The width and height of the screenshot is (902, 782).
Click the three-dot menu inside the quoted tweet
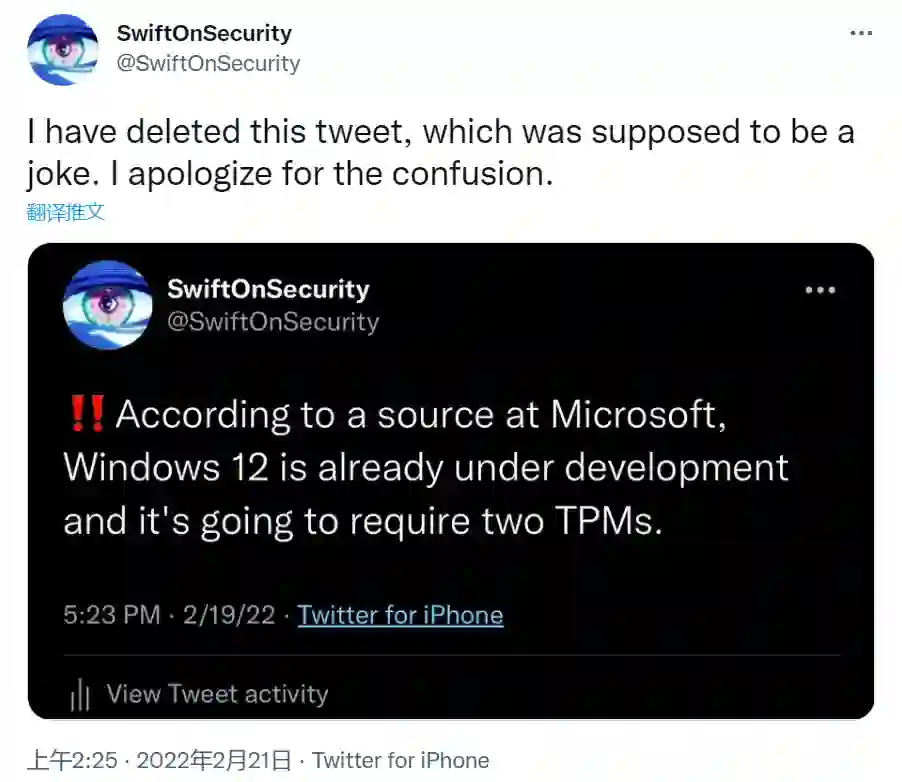tap(820, 290)
